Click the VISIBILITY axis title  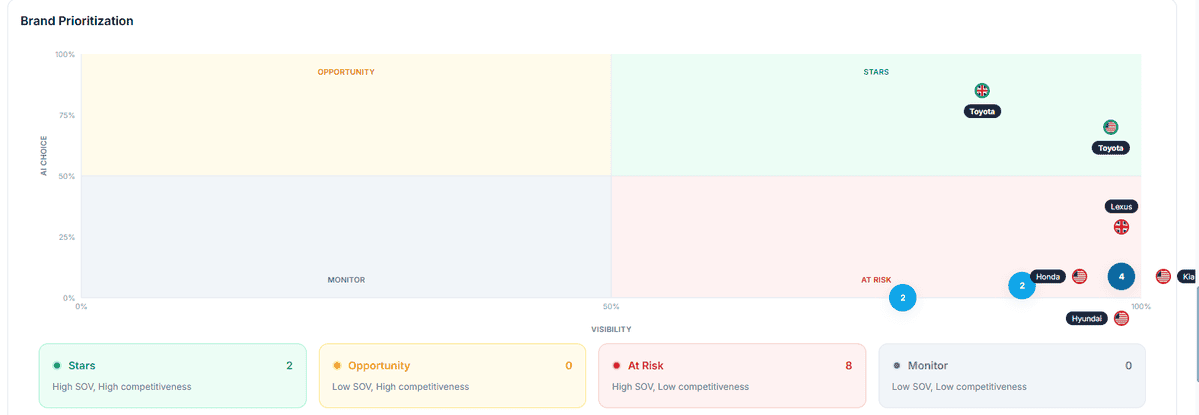(x=611, y=329)
